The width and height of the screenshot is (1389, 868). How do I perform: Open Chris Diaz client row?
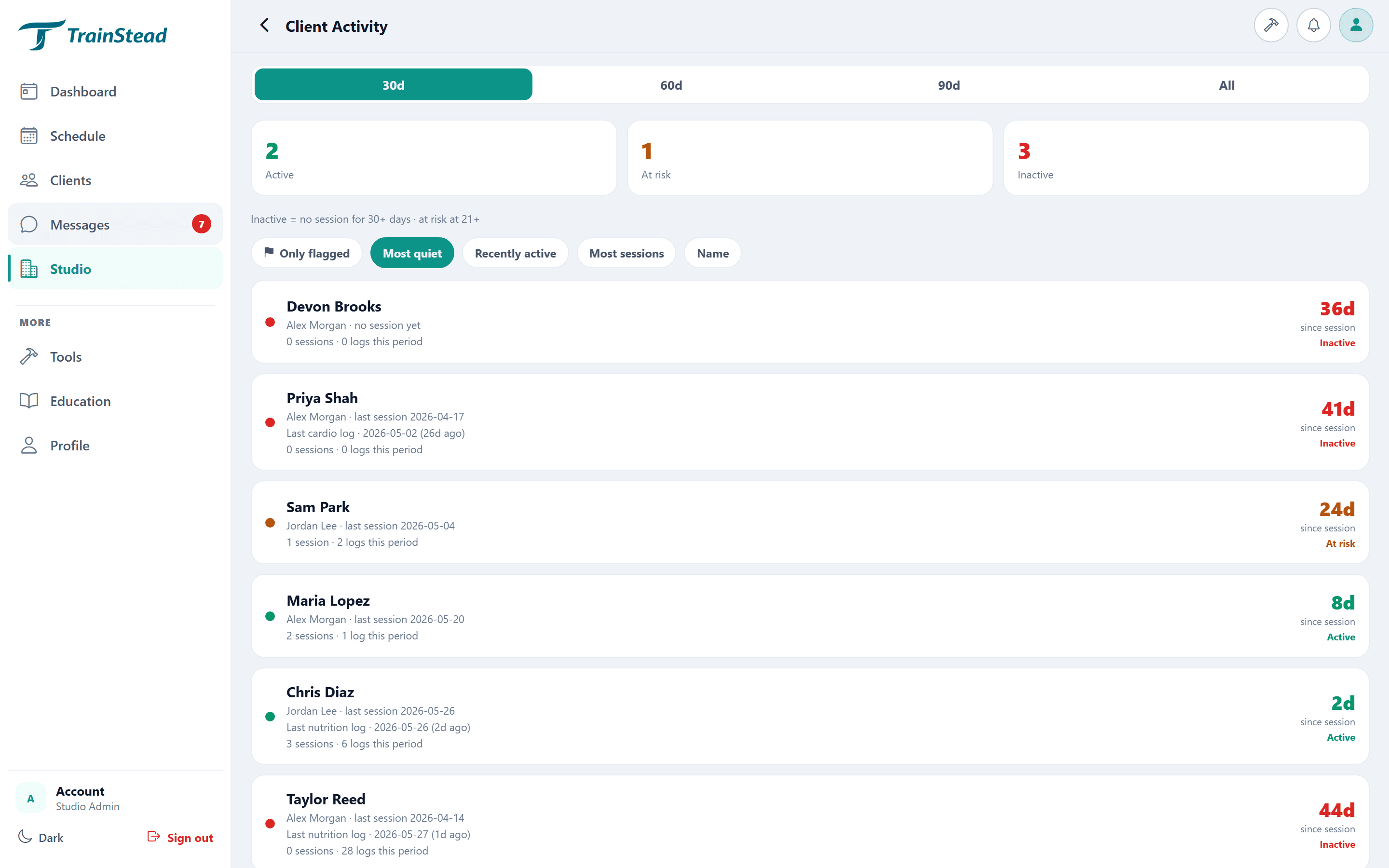pyautogui.click(x=810, y=716)
